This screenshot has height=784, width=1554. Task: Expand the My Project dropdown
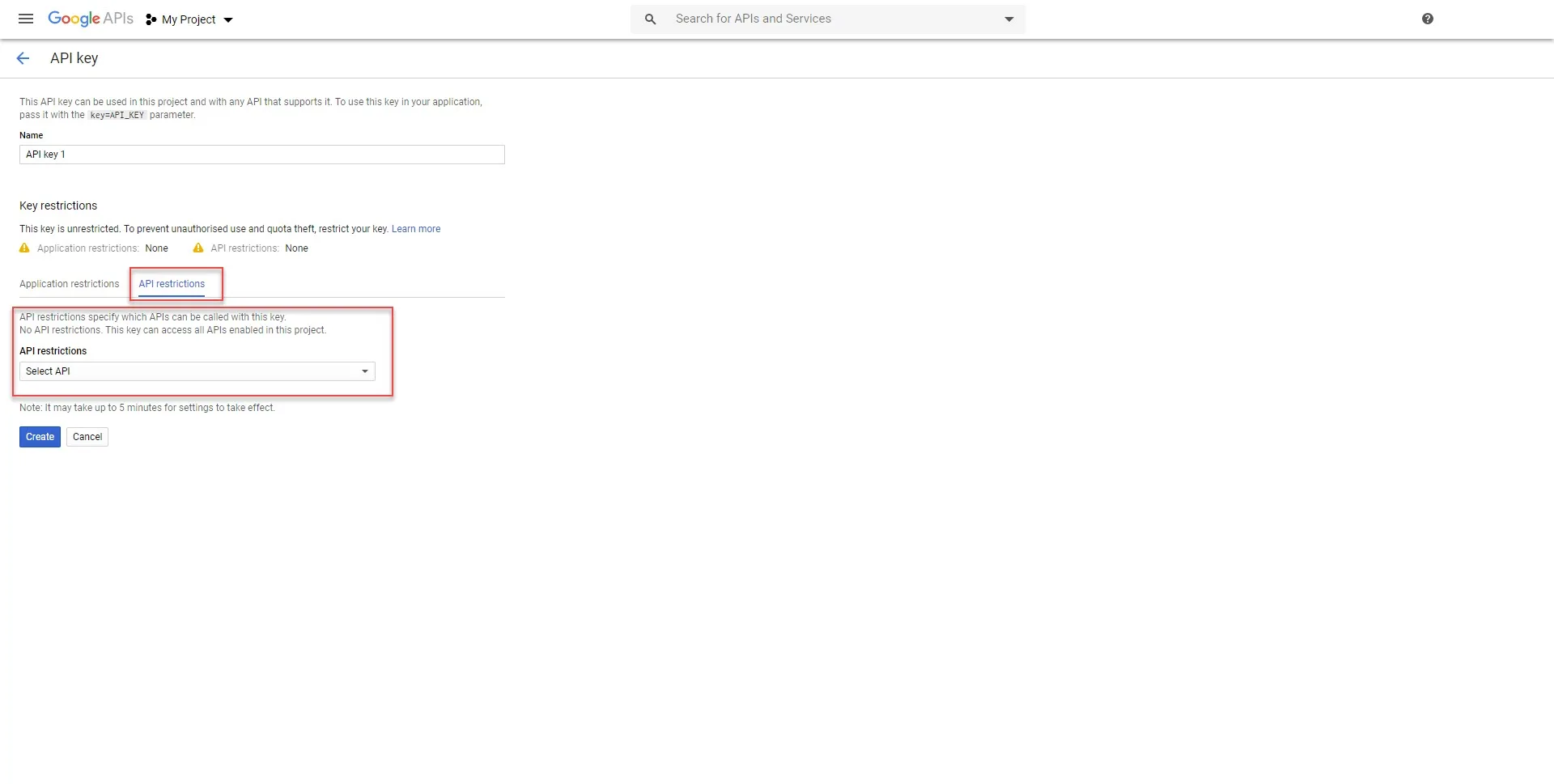[230, 20]
